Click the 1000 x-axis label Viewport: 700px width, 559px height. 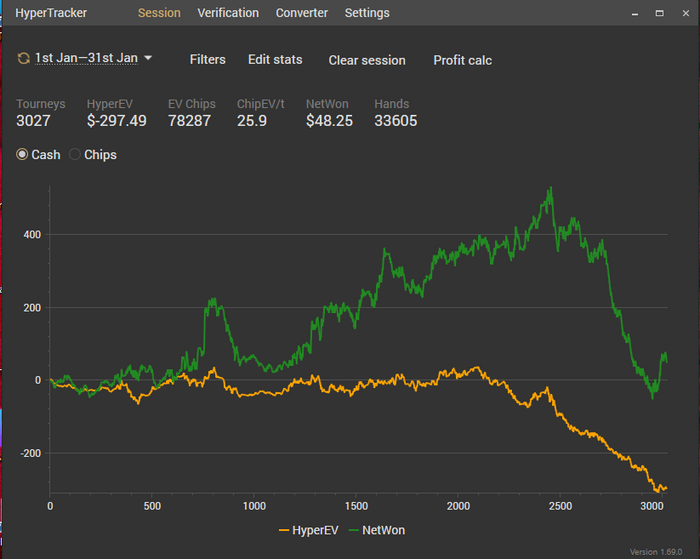click(x=254, y=506)
